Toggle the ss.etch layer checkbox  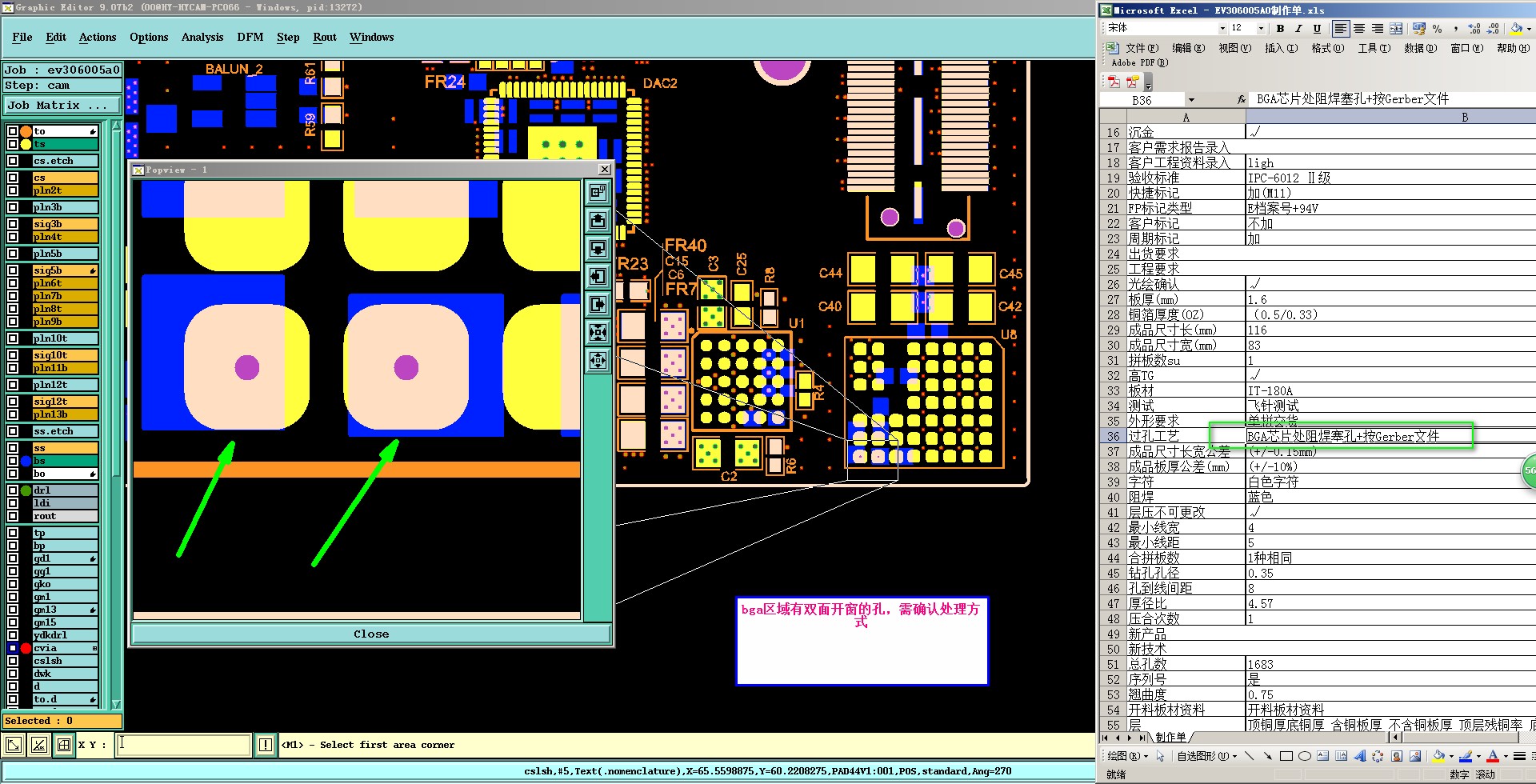12,431
